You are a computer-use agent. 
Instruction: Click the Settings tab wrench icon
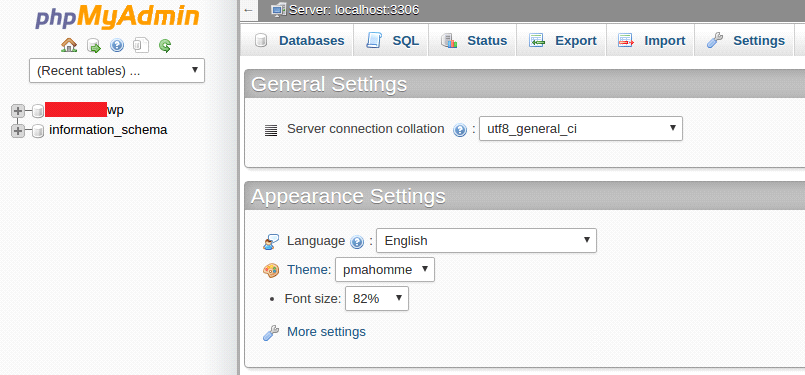[715, 41]
